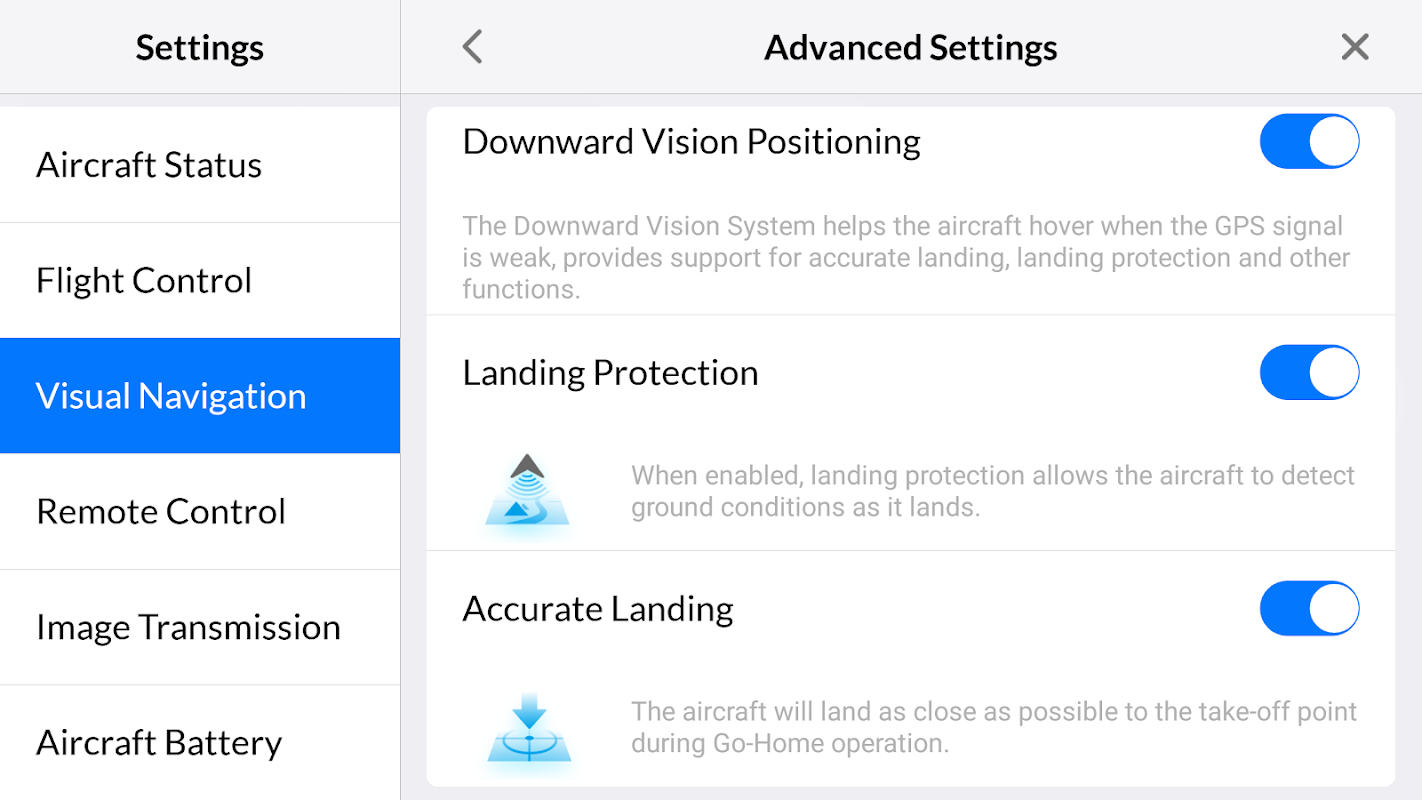Image resolution: width=1422 pixels, height=800 pixels.
Task: Click the Accurate Landing illustration icon
Action: click(529, 728)
